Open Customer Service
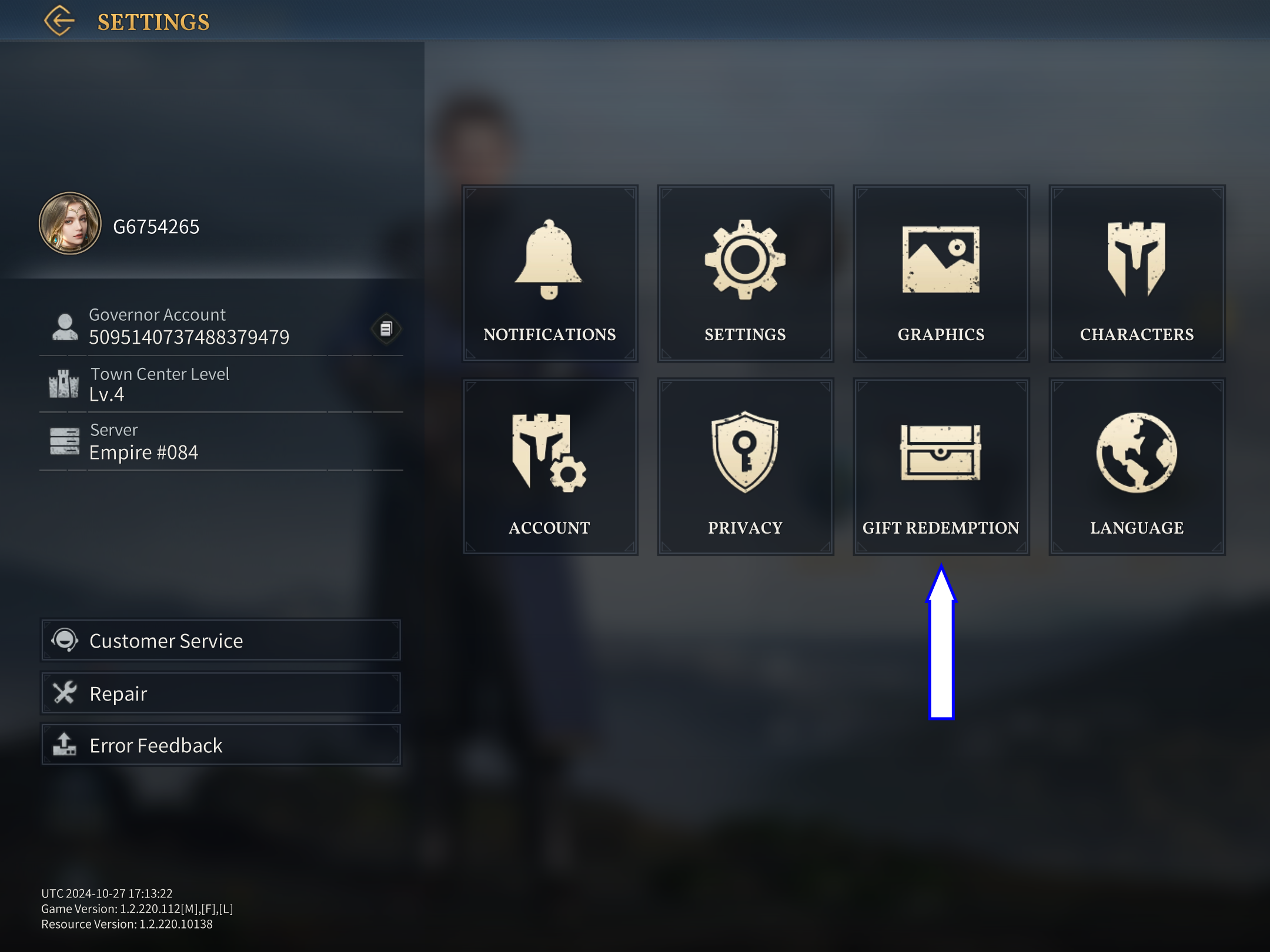Image resolution: width=1270 pixels, height=952 pixels. (220, 640)
